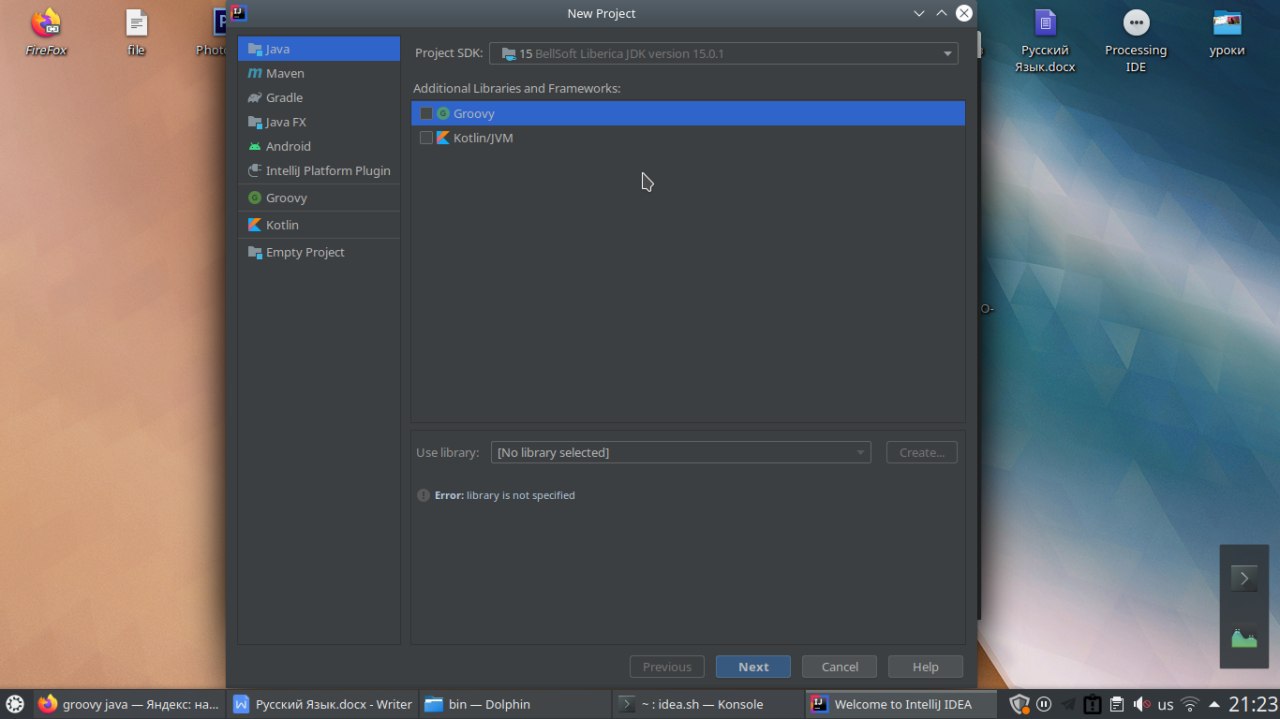Enable the Kotlin/JVM framework checkbox

click(426, 138)
